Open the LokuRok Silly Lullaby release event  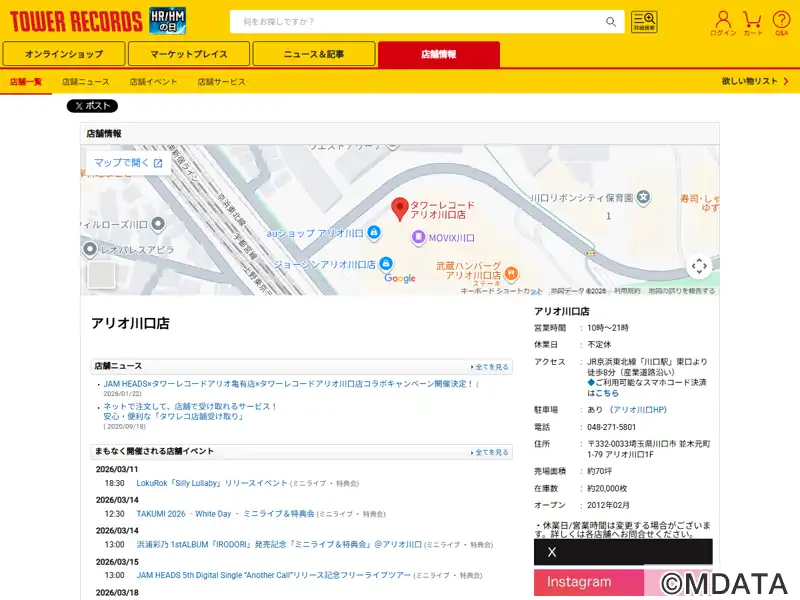click(x=212, y=483)
